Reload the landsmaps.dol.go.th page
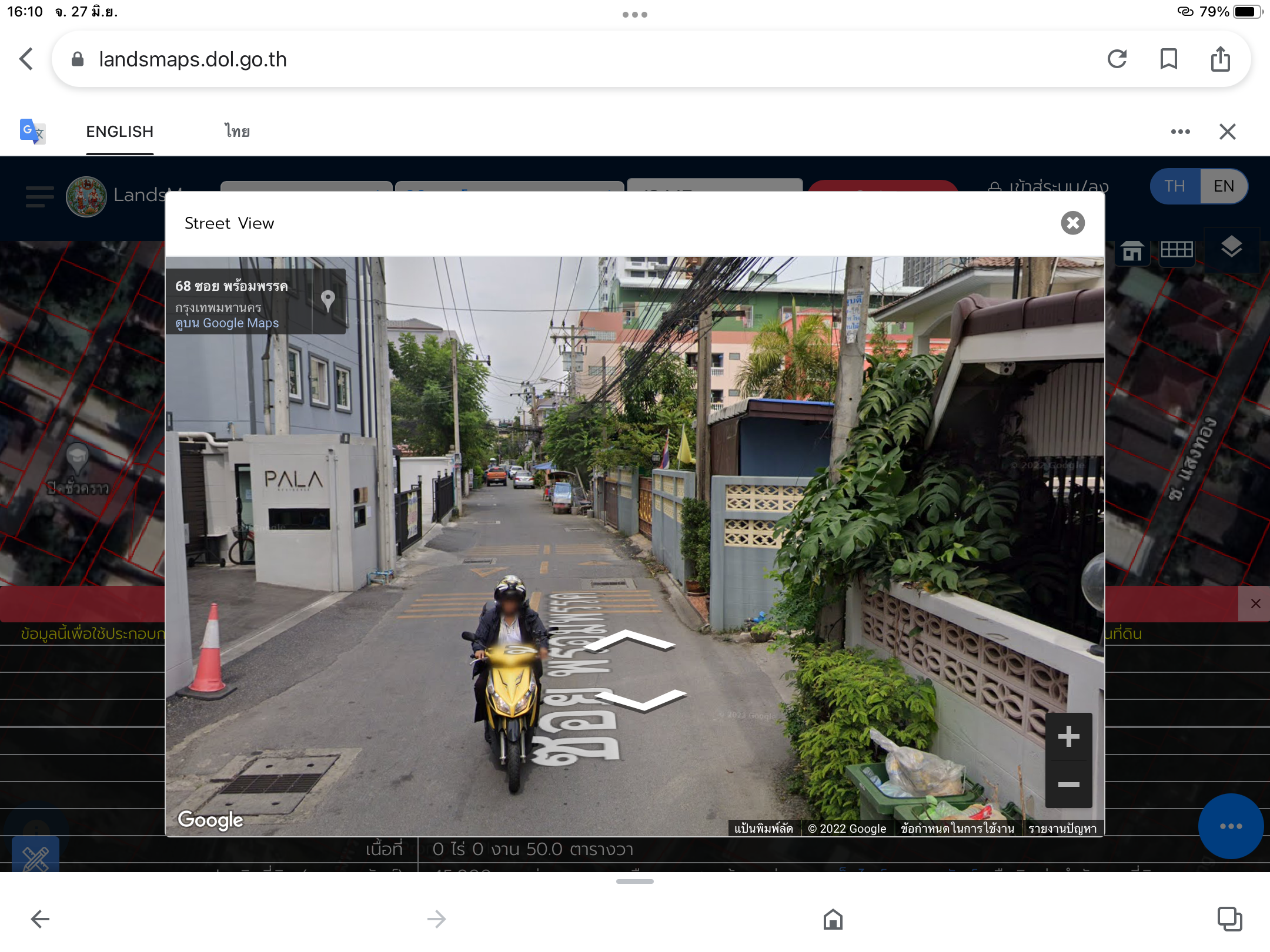The image size is (1270, 952). click(1117, 59)
